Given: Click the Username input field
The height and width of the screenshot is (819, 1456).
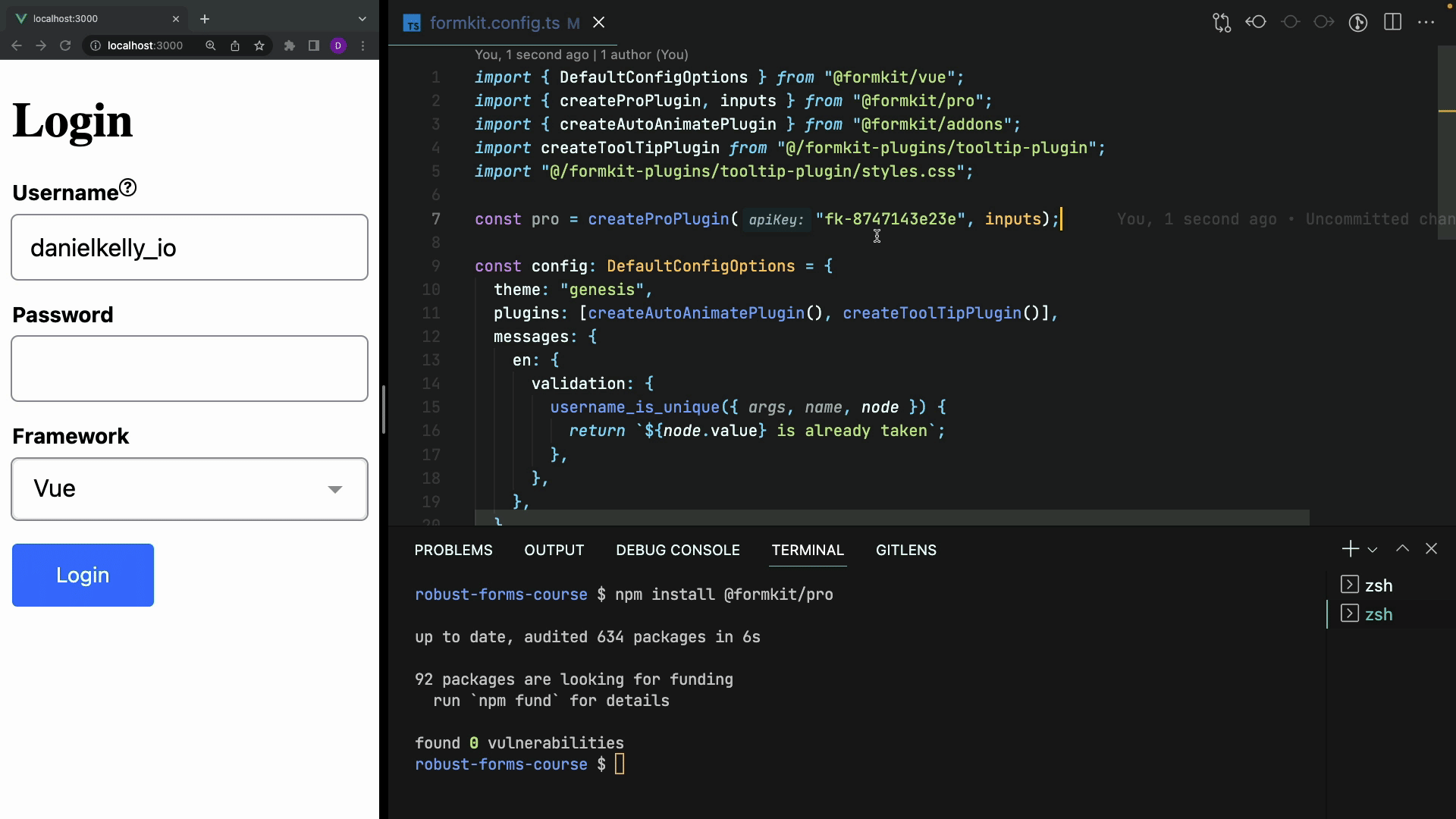Looking at the screenshot, I should pos(190,247).
